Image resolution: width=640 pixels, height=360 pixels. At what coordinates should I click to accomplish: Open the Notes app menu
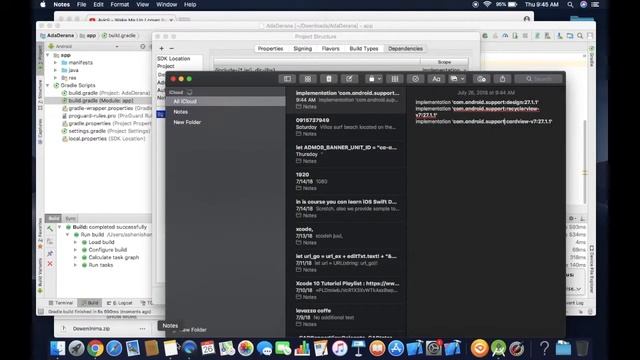tap(62, 4)
